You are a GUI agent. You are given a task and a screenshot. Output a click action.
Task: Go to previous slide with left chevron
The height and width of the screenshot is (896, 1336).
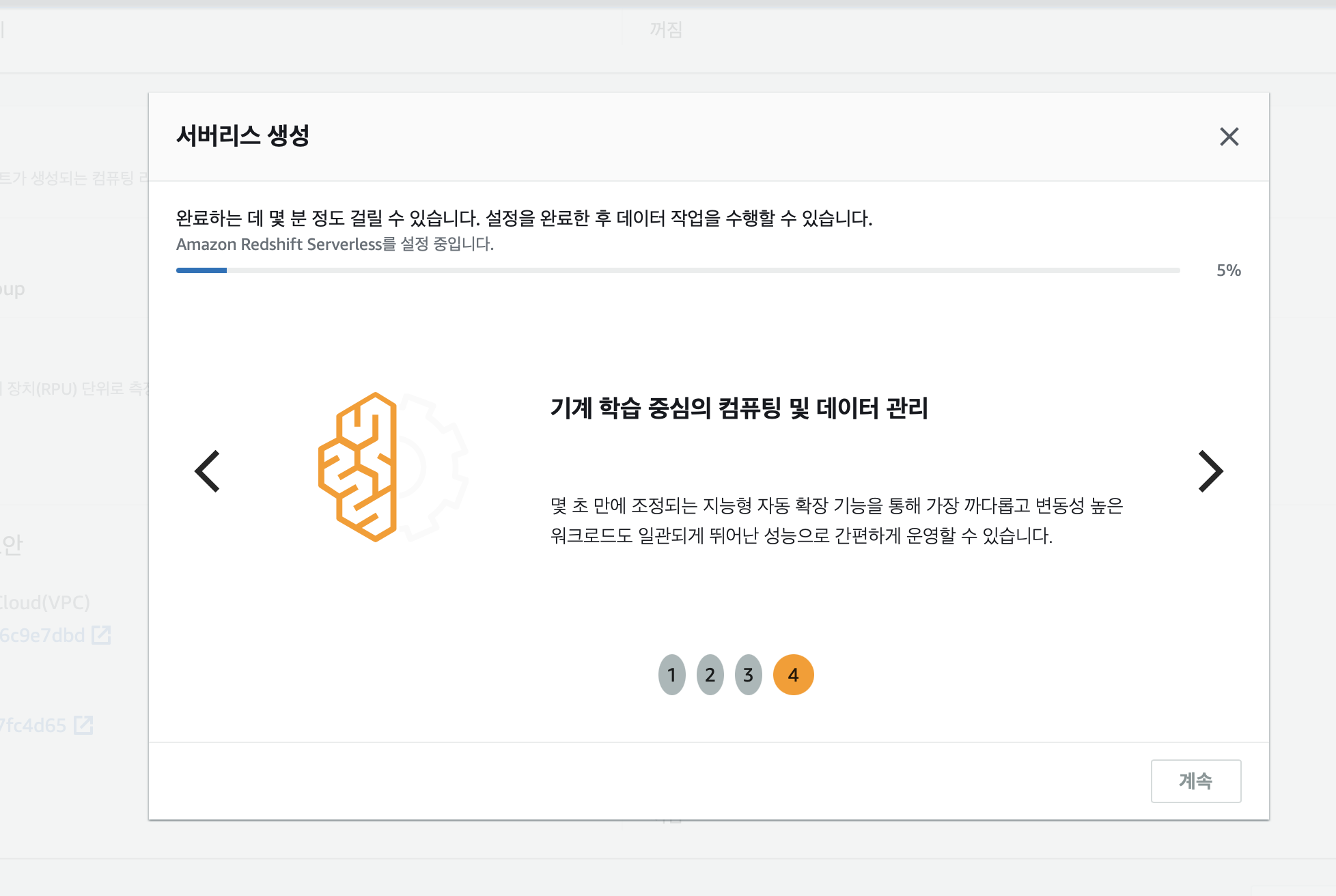pyautogui.click(x=208, y=471)
